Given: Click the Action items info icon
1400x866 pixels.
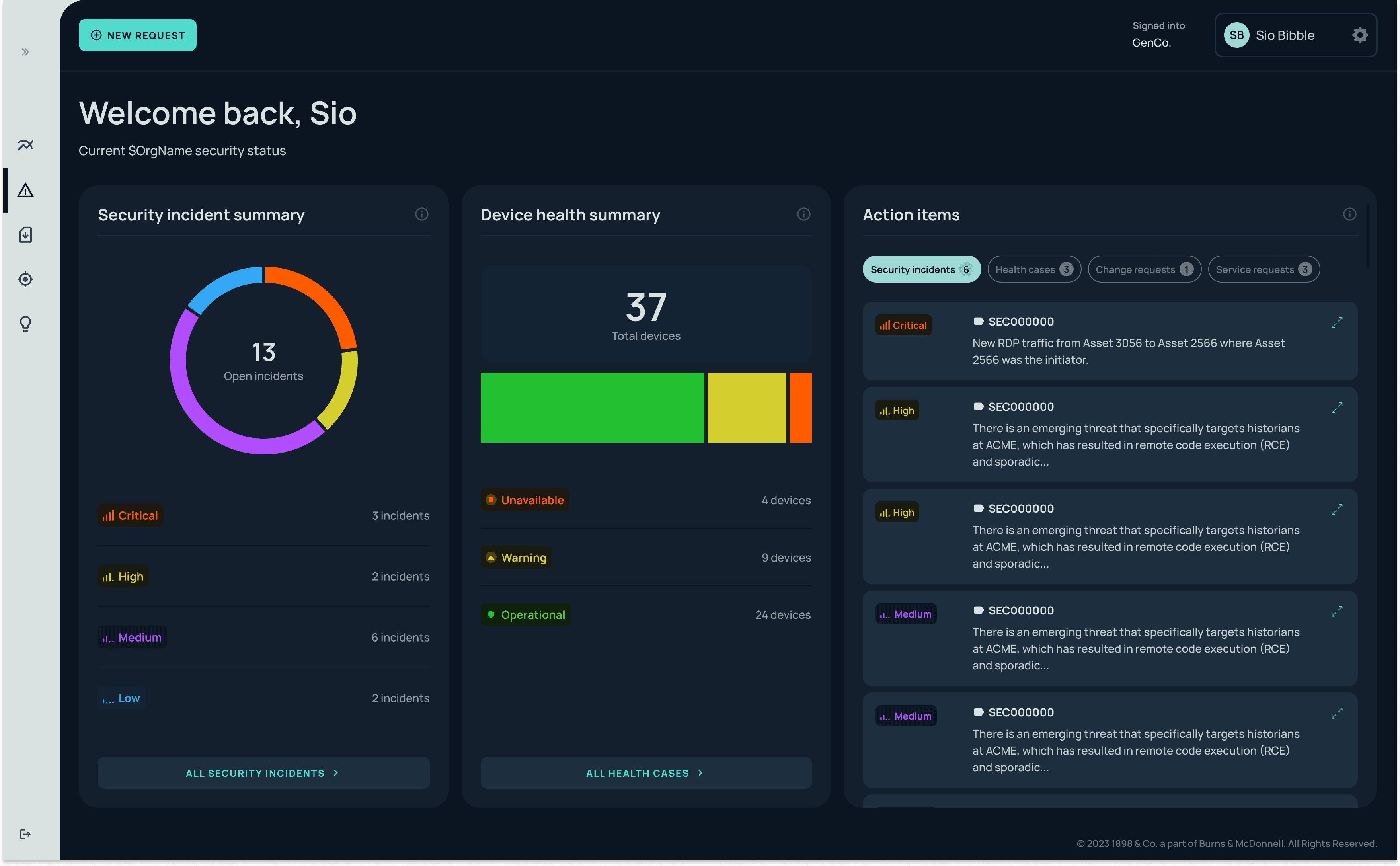Looking at the screenshot, I should 1349,214.
